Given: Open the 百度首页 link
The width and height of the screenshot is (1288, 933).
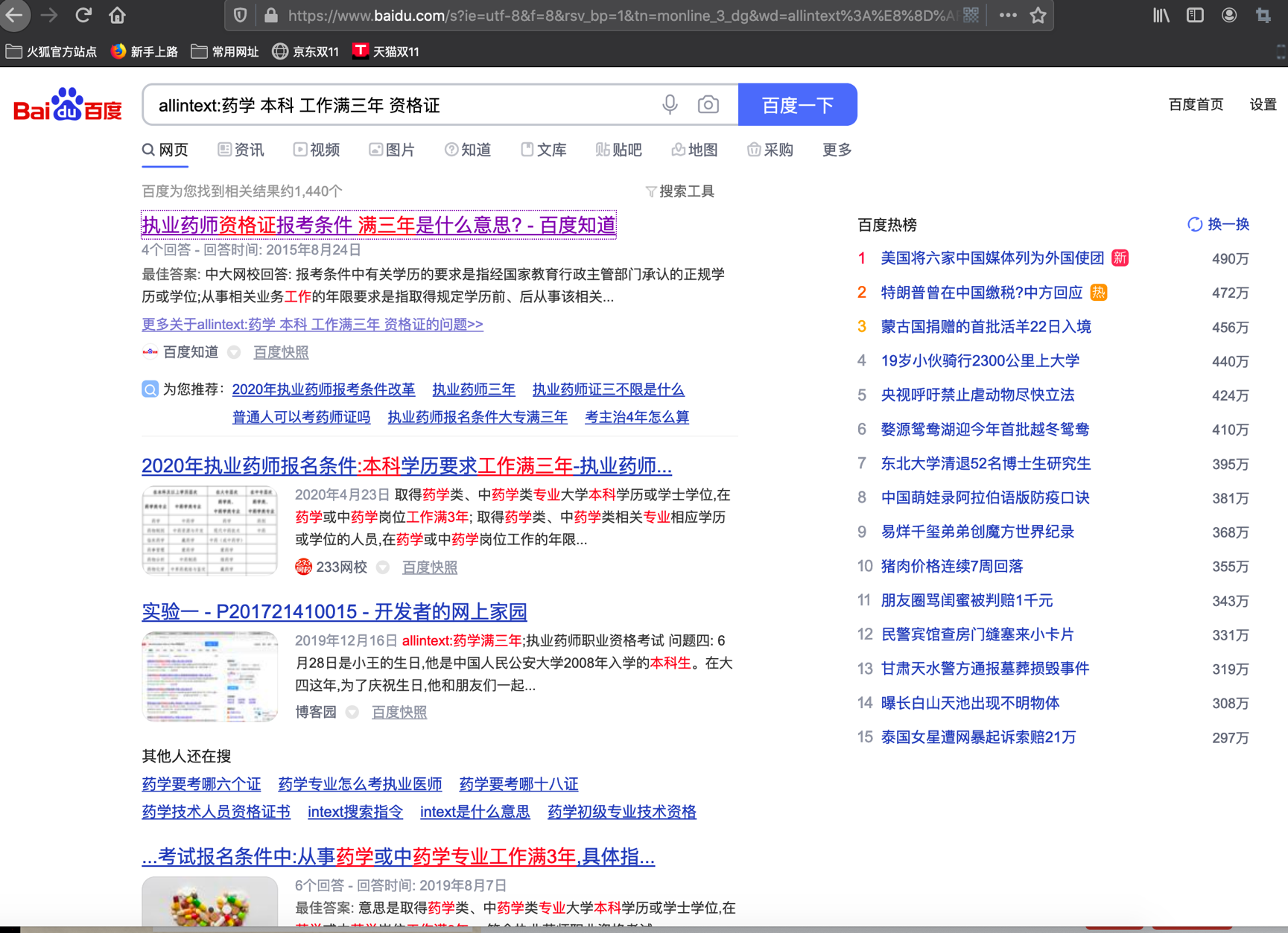Looking at the screenshot, I should coord(1196,105).
